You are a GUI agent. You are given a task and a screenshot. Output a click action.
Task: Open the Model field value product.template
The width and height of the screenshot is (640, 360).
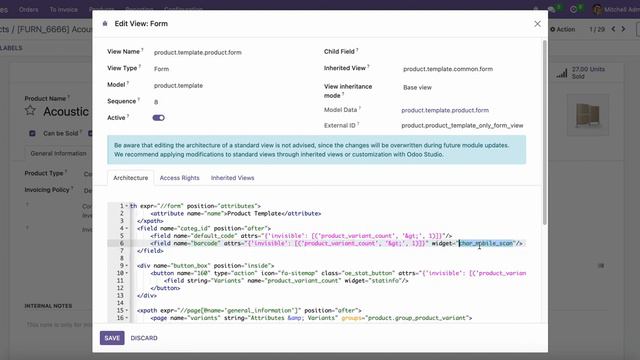(178, 86)
